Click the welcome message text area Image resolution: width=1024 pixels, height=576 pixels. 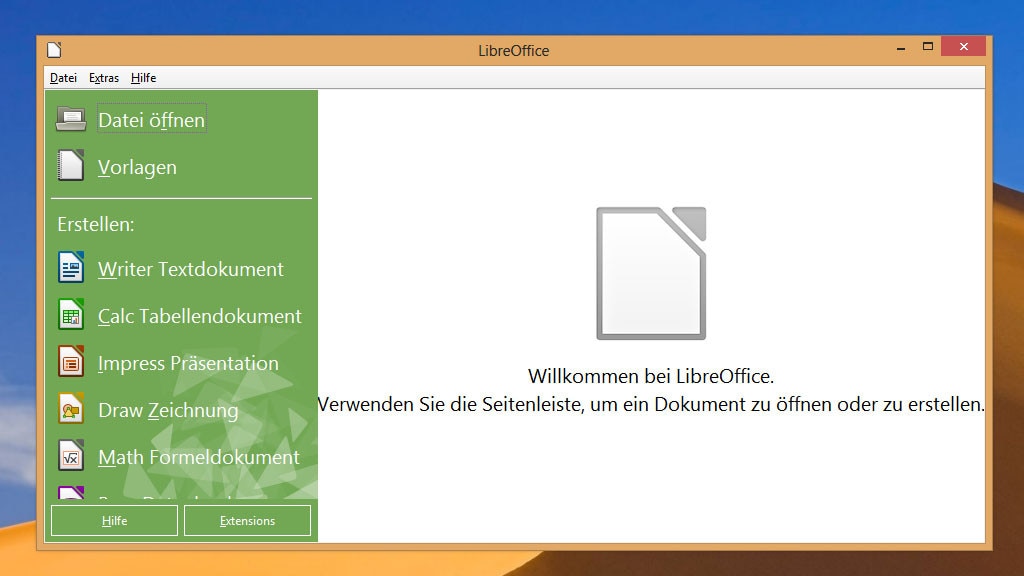(650, 390)
